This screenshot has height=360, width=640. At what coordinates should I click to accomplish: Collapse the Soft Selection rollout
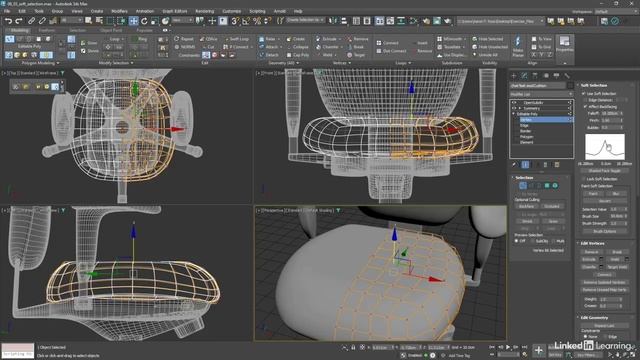click(593, 85)
